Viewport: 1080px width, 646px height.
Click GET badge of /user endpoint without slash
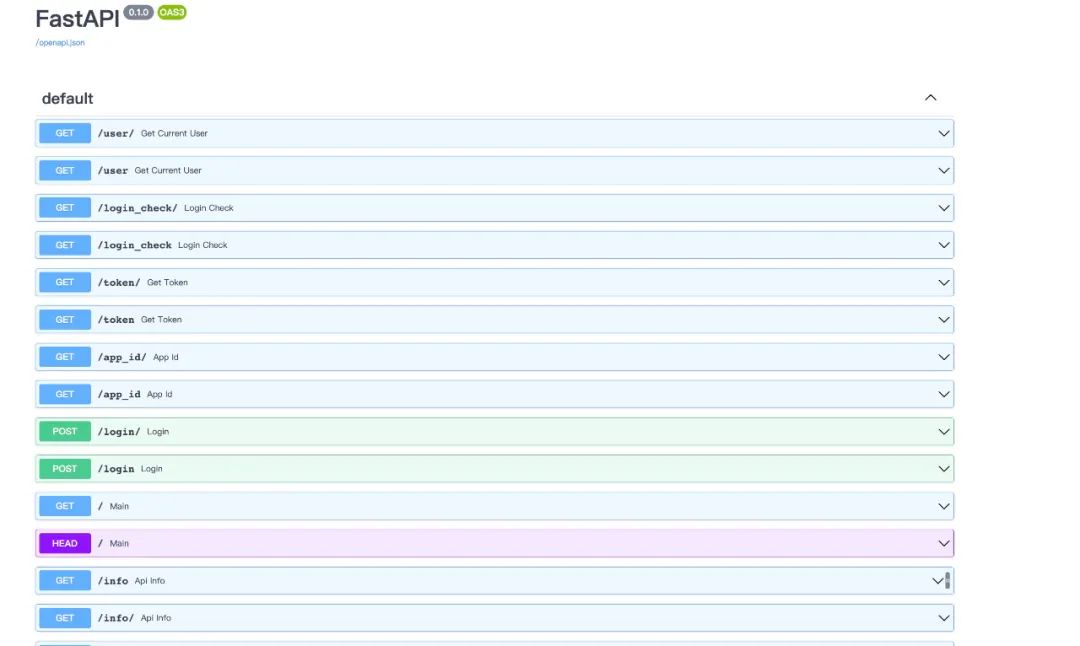tap(65, 170)
